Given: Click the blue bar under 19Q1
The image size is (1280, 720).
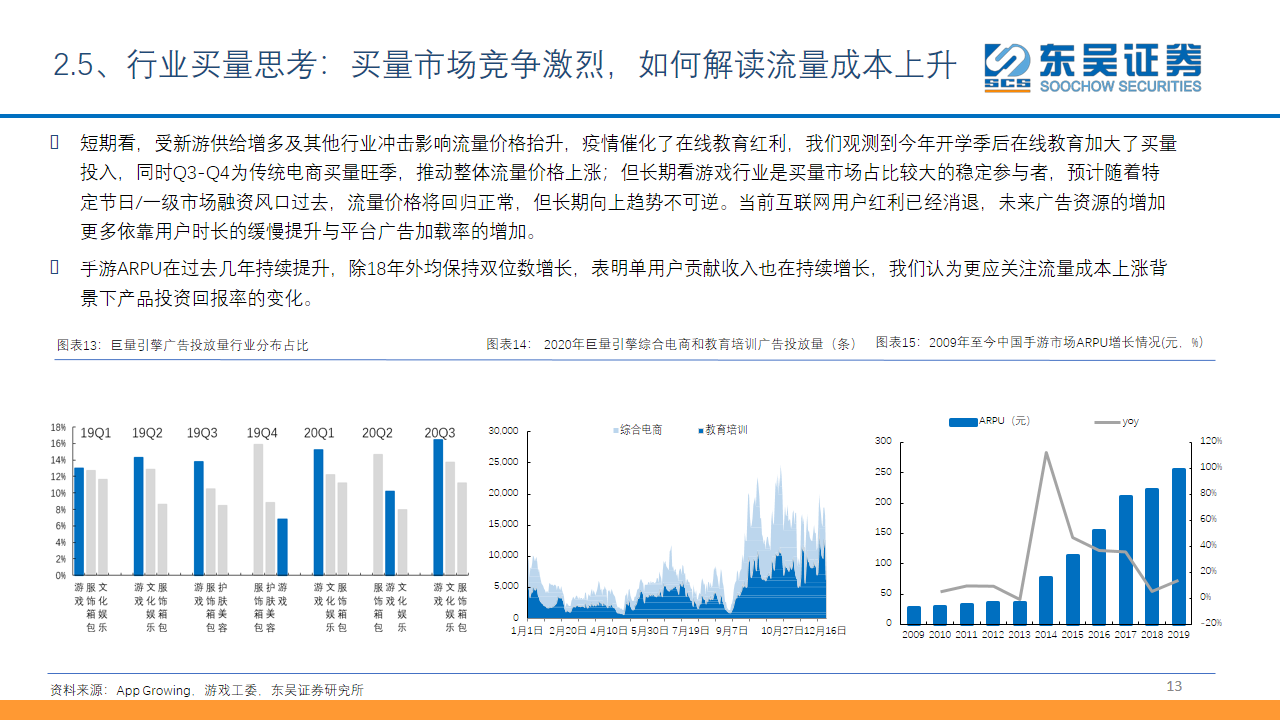Looking at the screenshot, I should point(79,522).
